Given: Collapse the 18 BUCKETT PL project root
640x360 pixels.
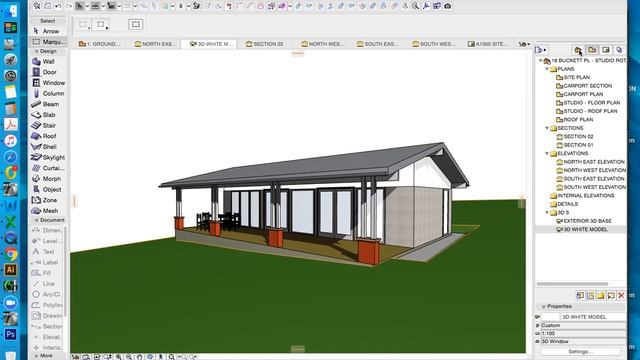Looking at the screenshot, I should (540, 60).
